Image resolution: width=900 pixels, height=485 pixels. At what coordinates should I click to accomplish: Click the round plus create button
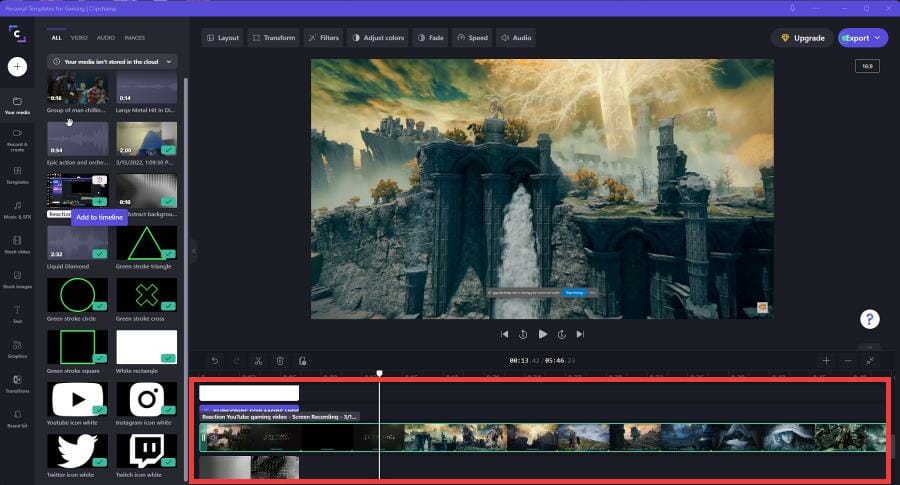coord(17,67)
